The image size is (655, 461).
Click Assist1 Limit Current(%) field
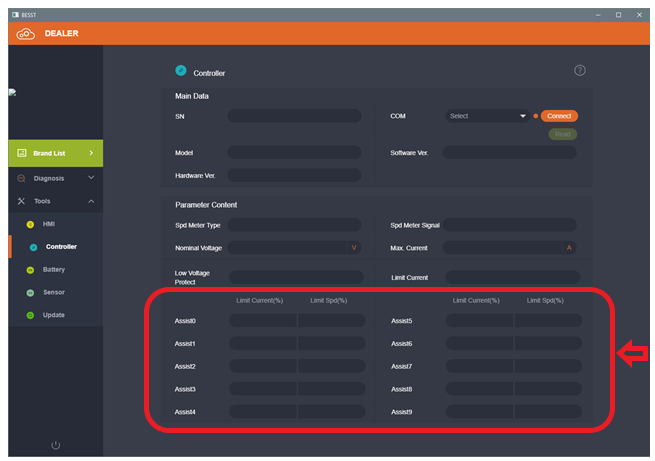(263, 343)
